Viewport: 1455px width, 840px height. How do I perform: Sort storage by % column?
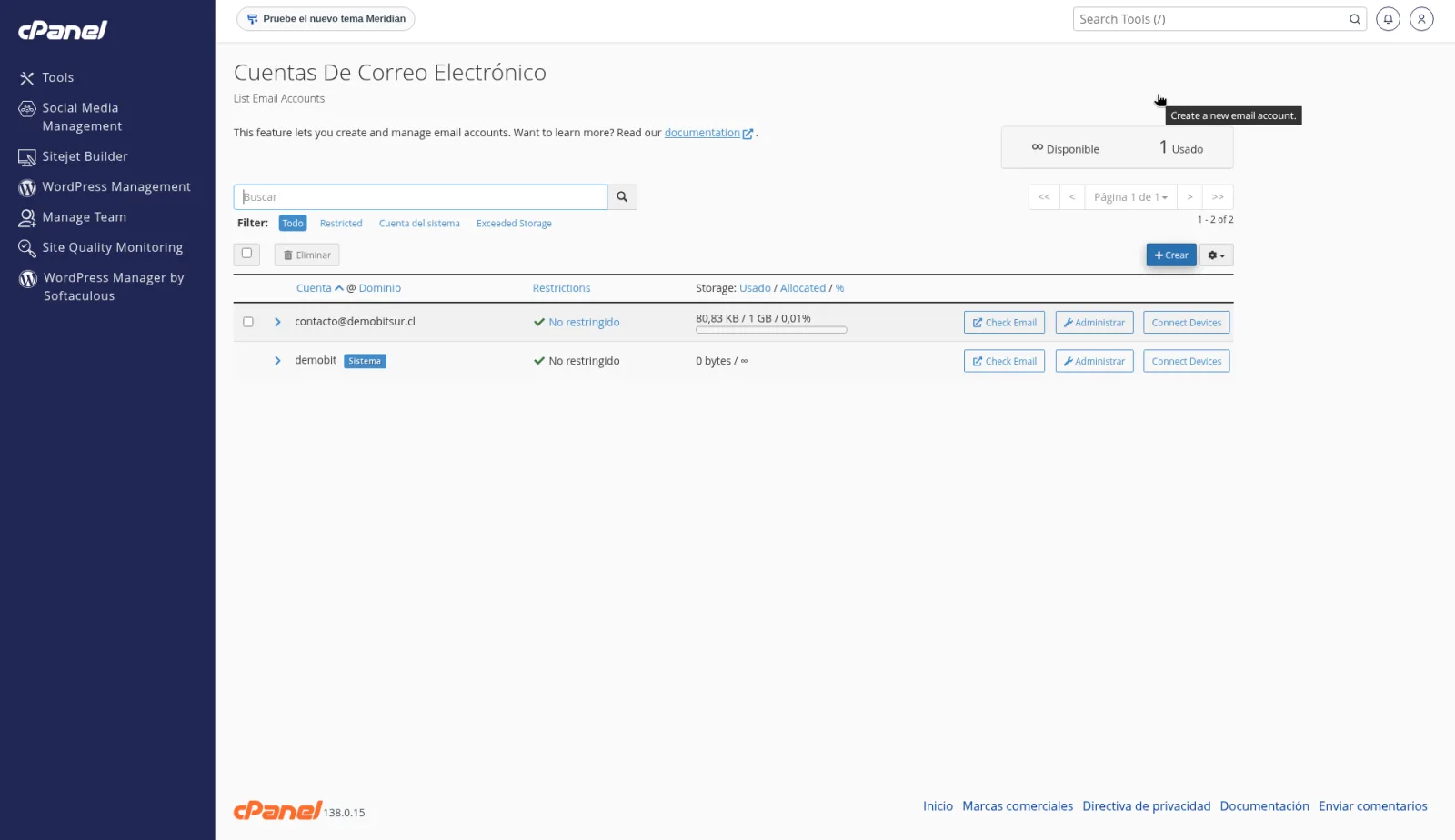coord(839,288)
